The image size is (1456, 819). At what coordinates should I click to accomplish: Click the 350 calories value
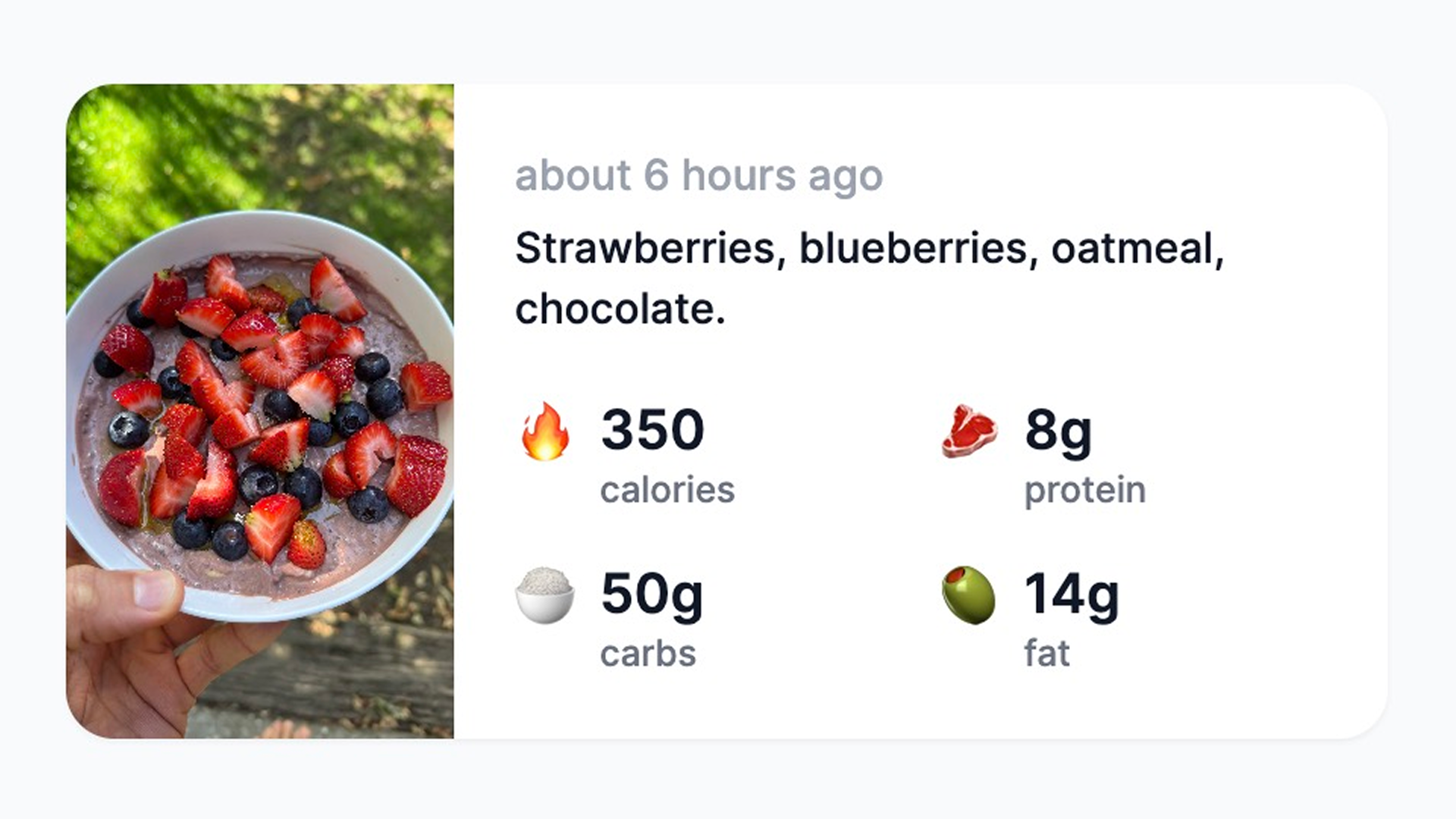click(653, 429)
